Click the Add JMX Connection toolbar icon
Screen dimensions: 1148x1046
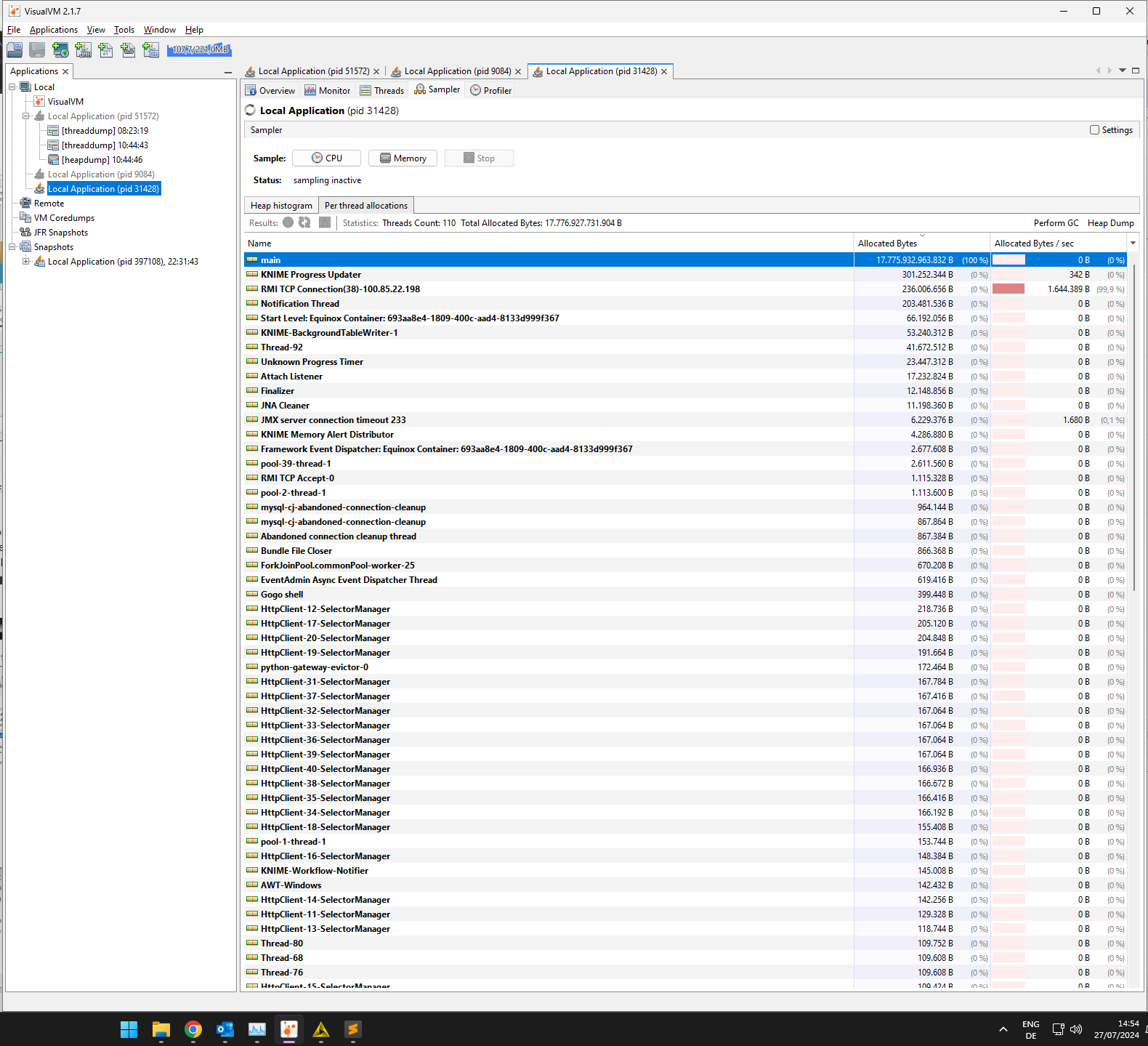(84, 49)
